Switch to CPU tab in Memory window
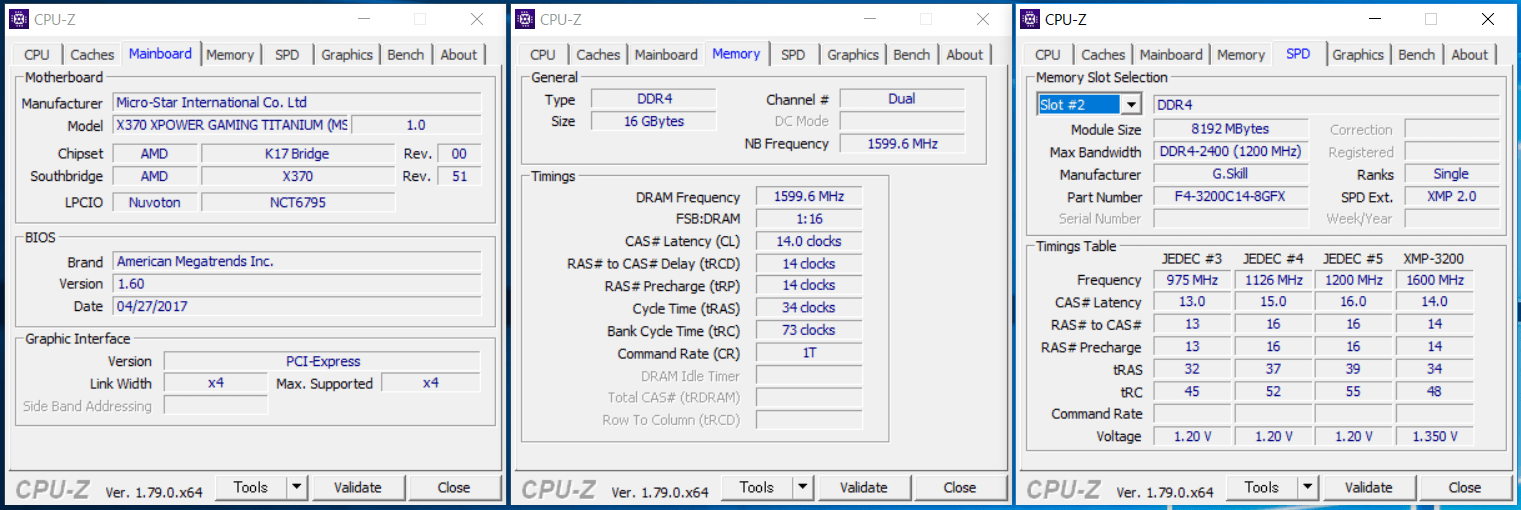The image size is (1521, 510). (543, 55)
